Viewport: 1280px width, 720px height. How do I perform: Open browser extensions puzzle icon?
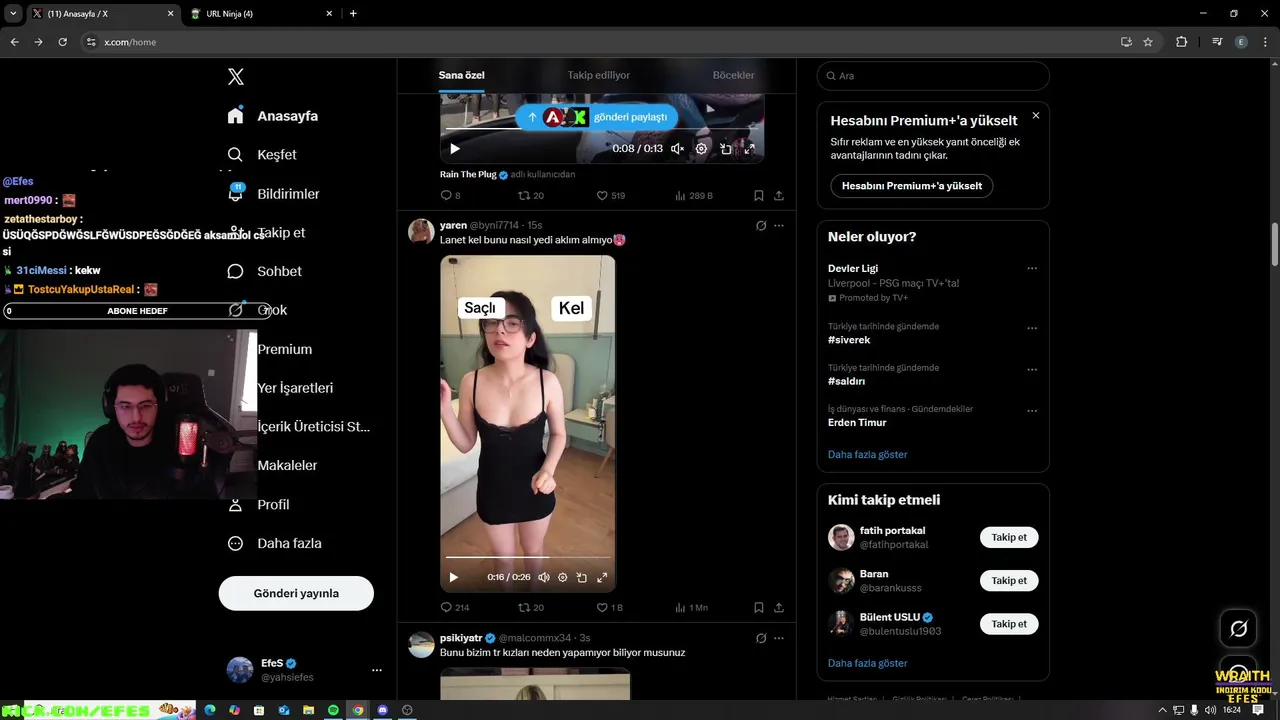coord(1182,42)
